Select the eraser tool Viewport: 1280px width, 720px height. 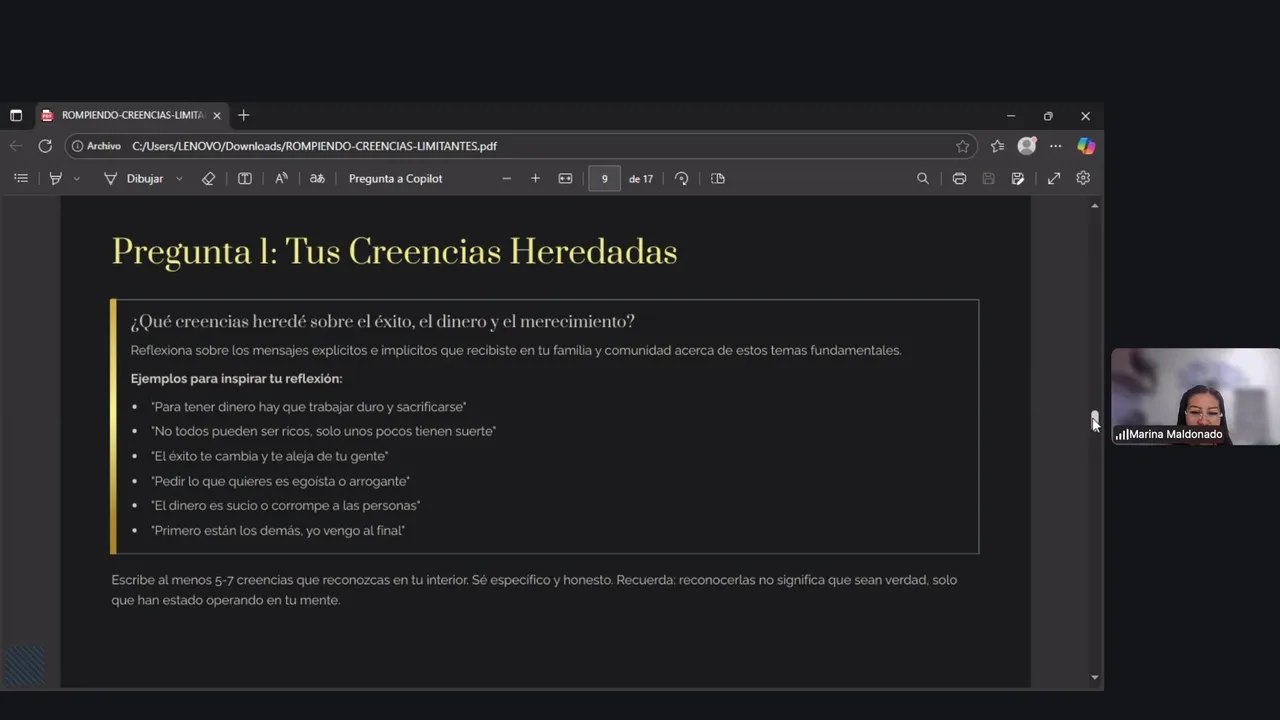point(208,178)
